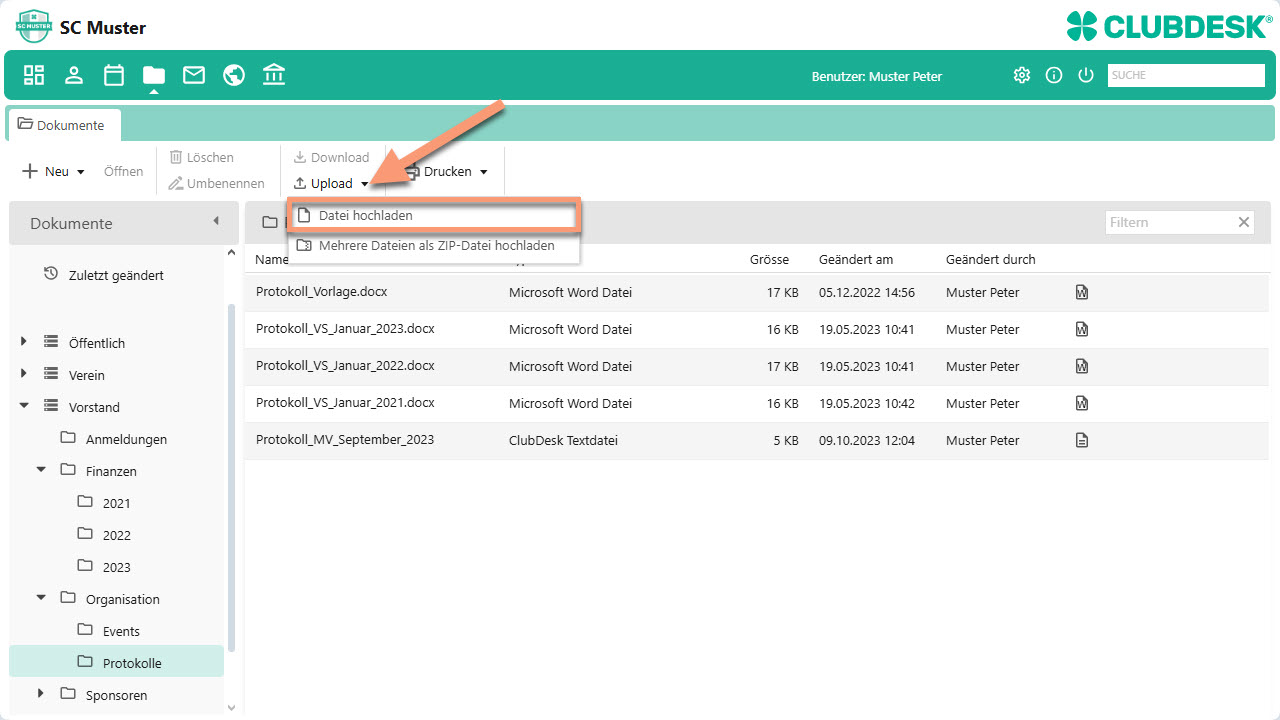This screenshot has width=1280, height=720.
Task: Expand the Öffentlich tree node
Action: [x=24, y=343]
